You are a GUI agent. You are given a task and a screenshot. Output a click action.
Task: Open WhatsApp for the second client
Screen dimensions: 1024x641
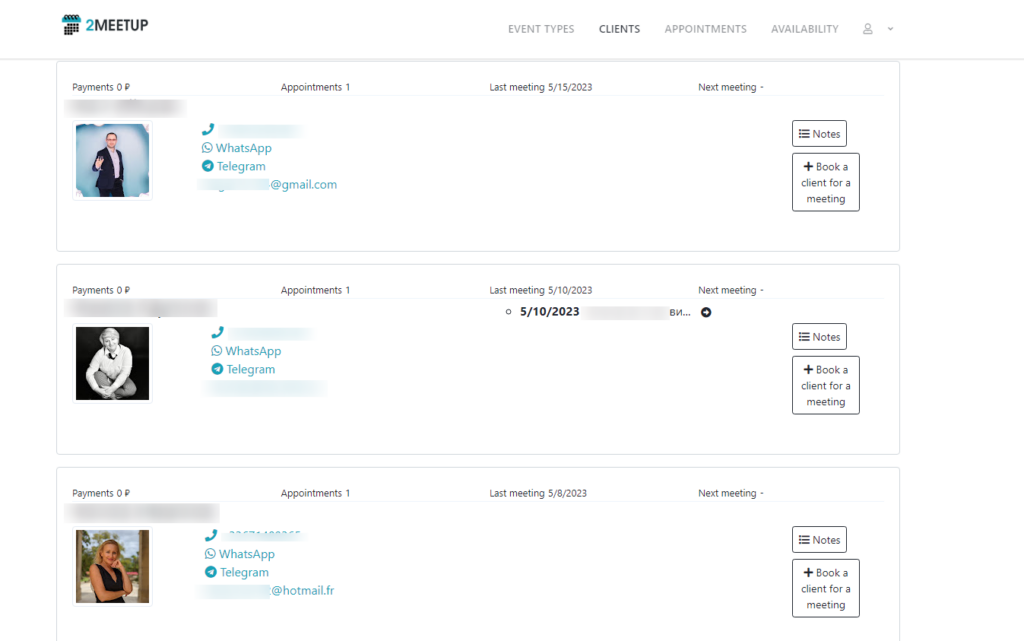pos(217,350)
